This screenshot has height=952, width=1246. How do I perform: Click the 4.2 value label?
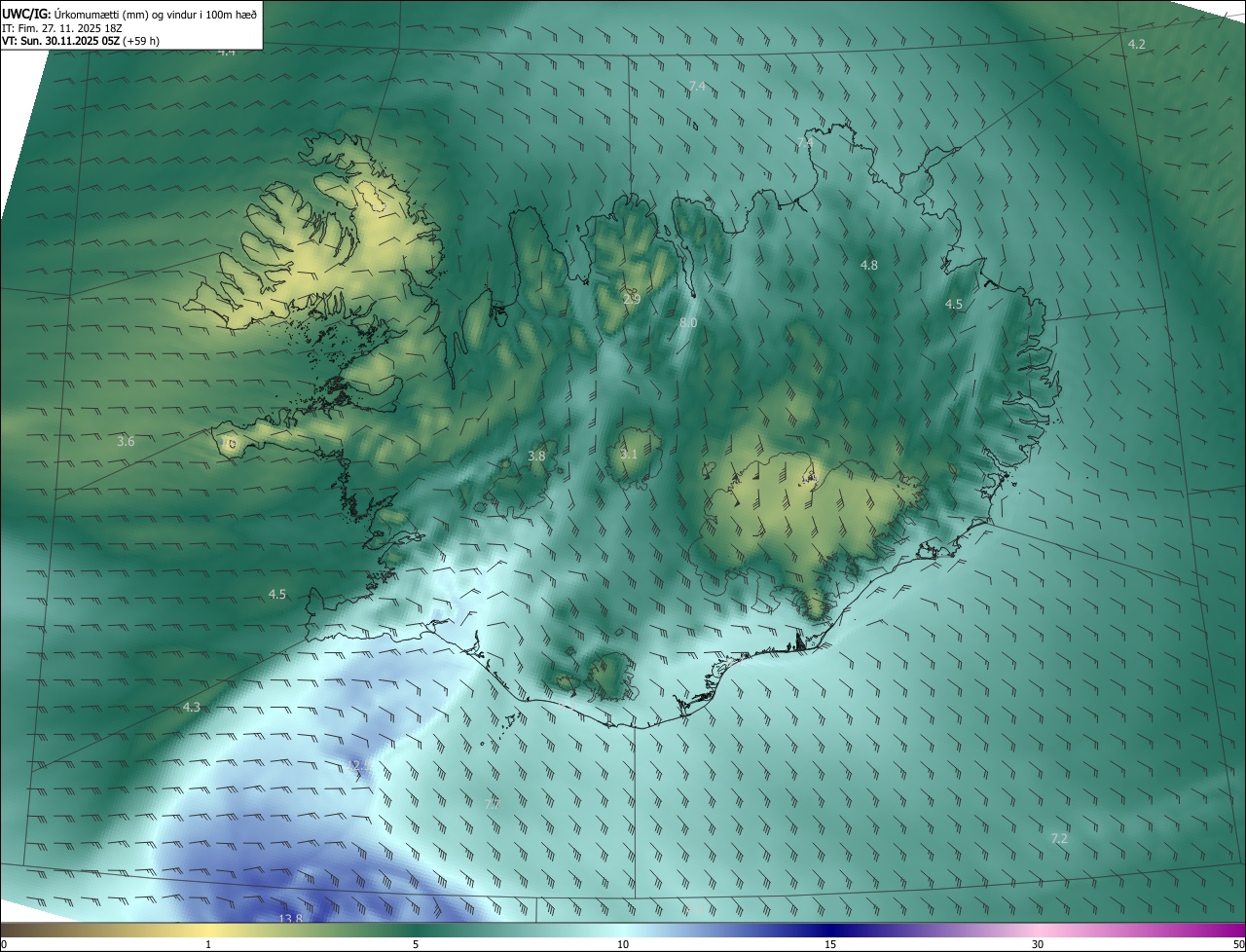(x=1137, y=44)
